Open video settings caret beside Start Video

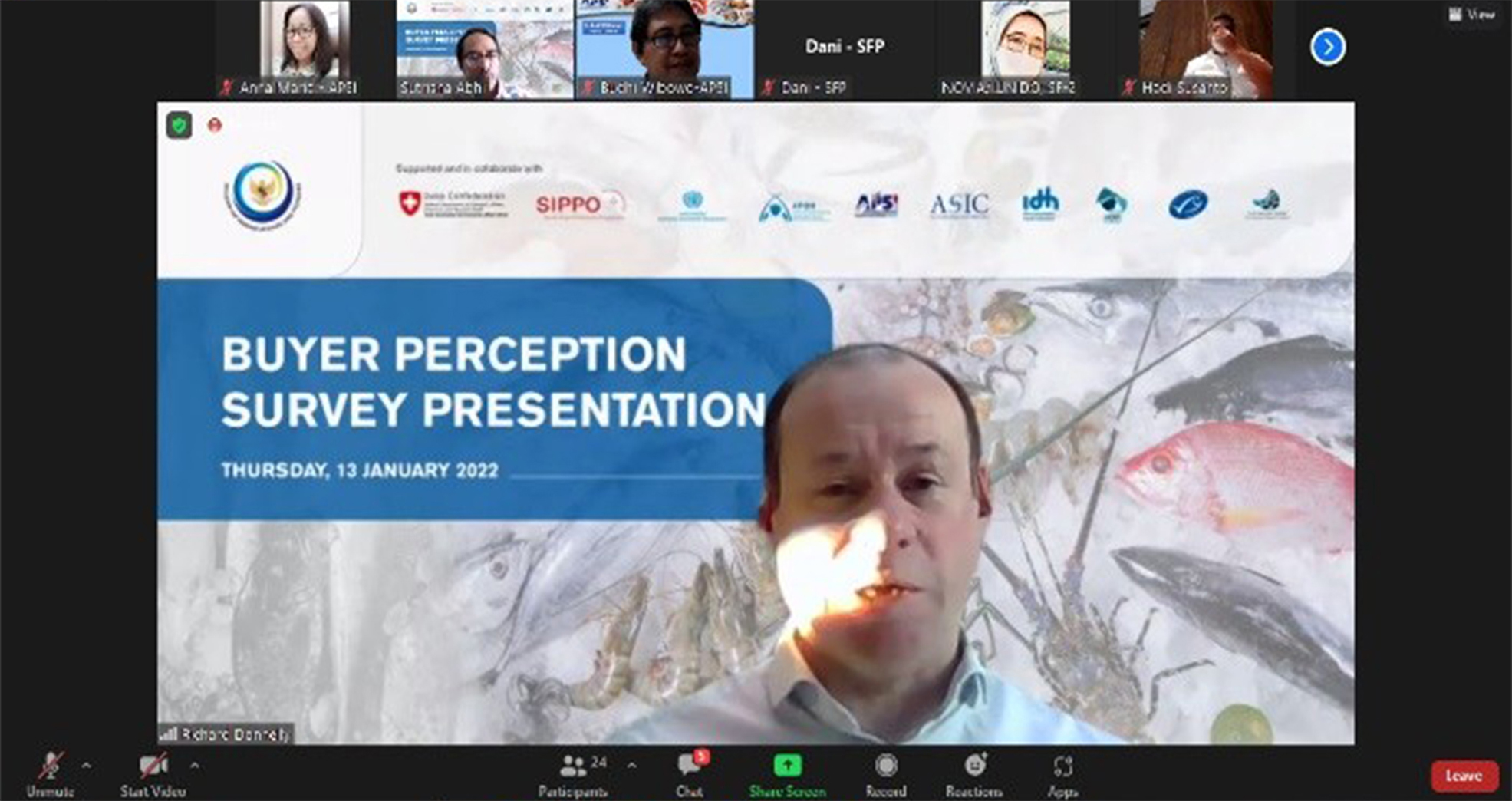[195, 766]
